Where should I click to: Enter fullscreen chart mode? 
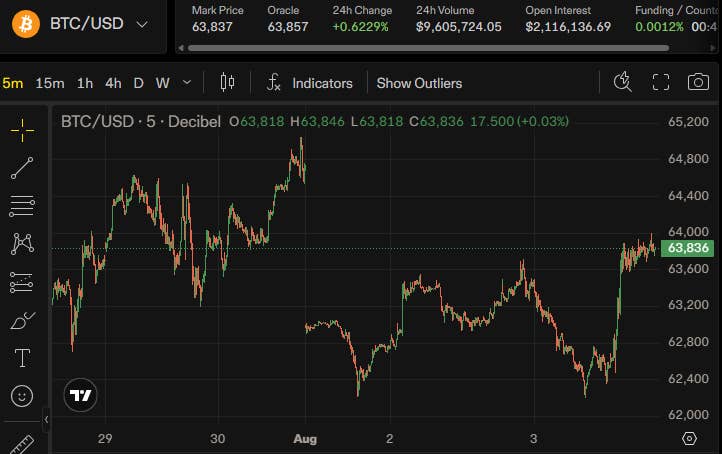[x=661, y=82]
